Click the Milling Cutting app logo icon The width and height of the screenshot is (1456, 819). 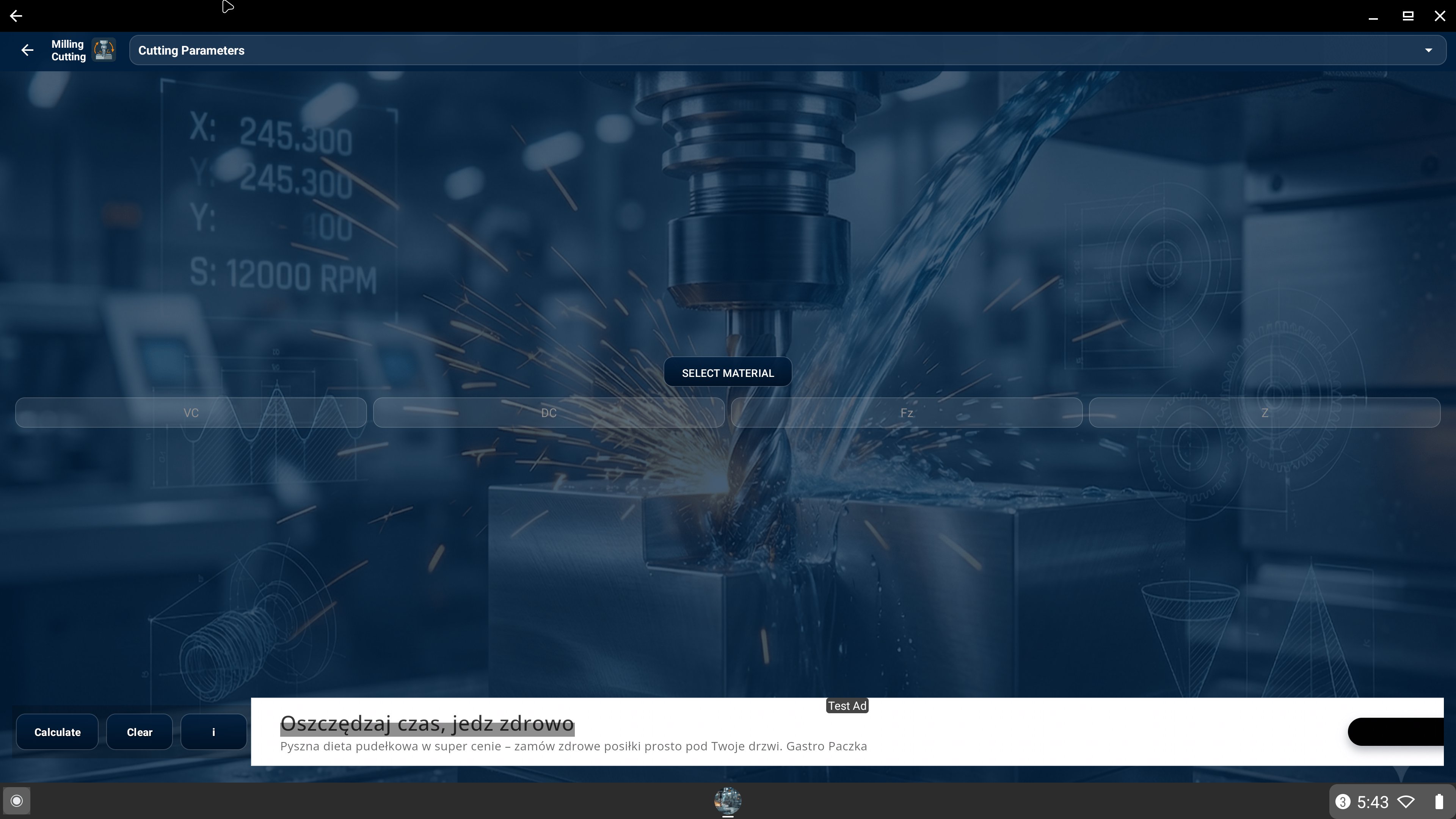(104, 50)
